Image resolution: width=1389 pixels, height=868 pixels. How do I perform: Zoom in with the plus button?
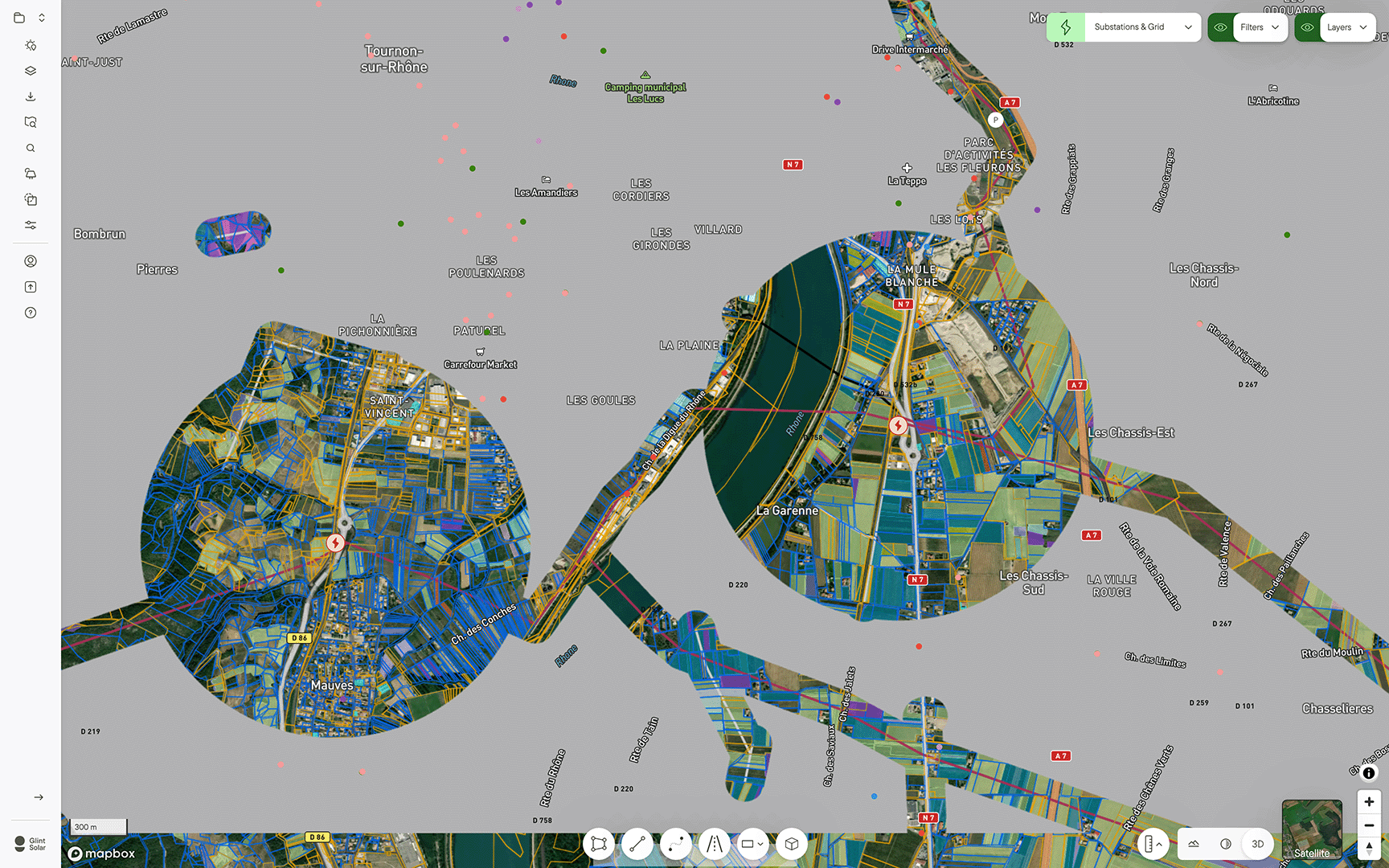tap(1369, 801)
